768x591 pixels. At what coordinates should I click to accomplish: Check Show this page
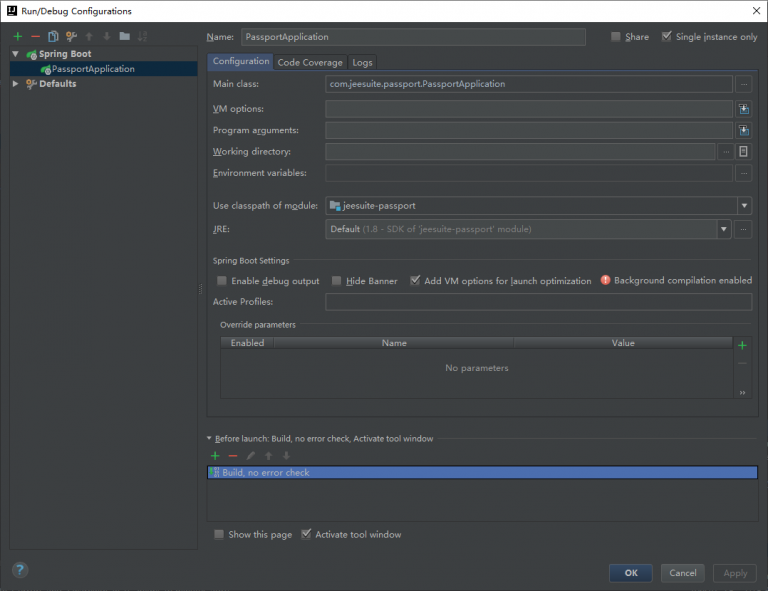point(219,534)
